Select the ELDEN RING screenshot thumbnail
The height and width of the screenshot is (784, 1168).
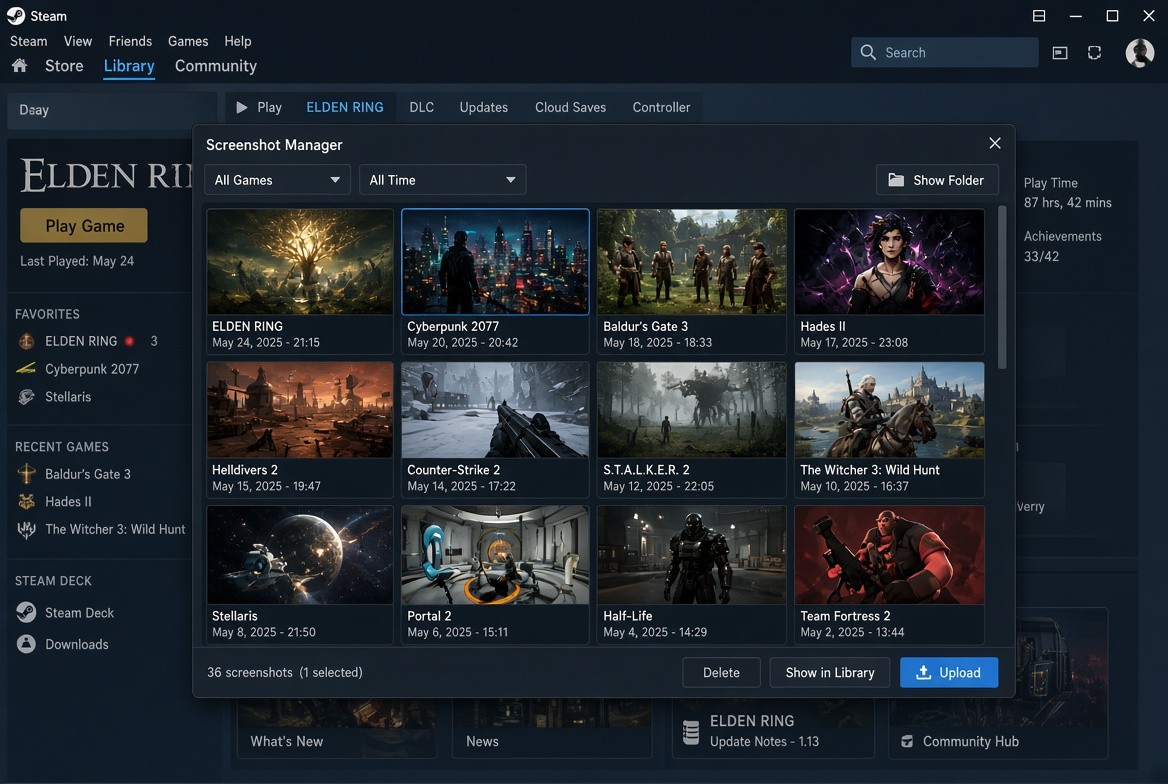click(299, 262)
